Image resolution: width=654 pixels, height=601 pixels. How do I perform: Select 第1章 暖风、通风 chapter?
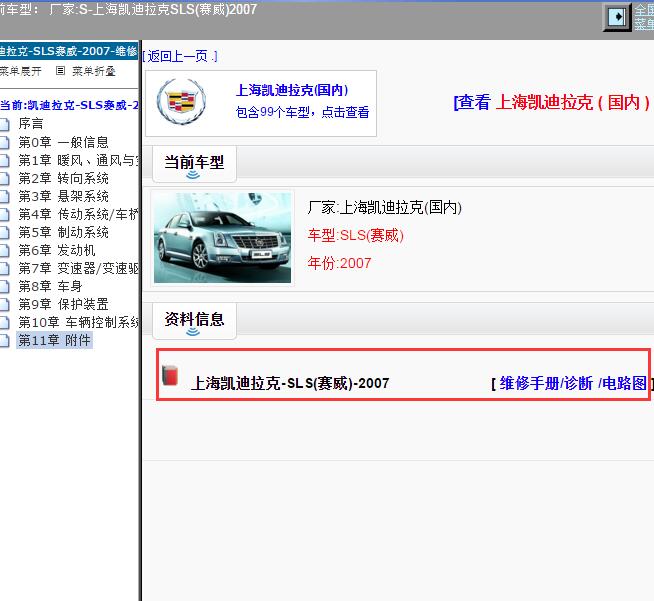[78, 160]
